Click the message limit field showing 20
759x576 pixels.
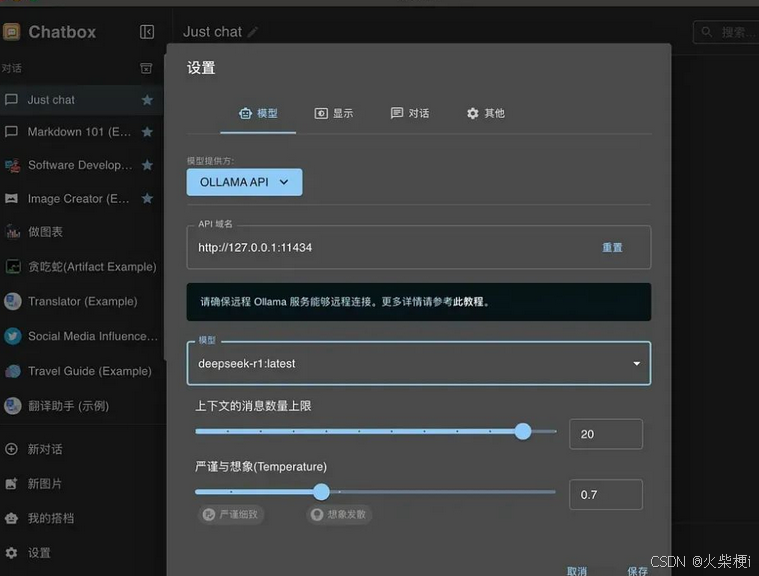click(606, 434)
